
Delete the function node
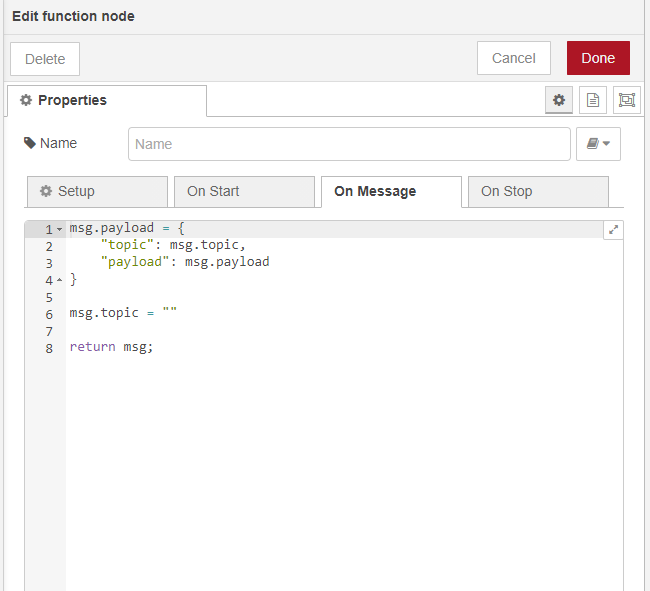[45, 59]
